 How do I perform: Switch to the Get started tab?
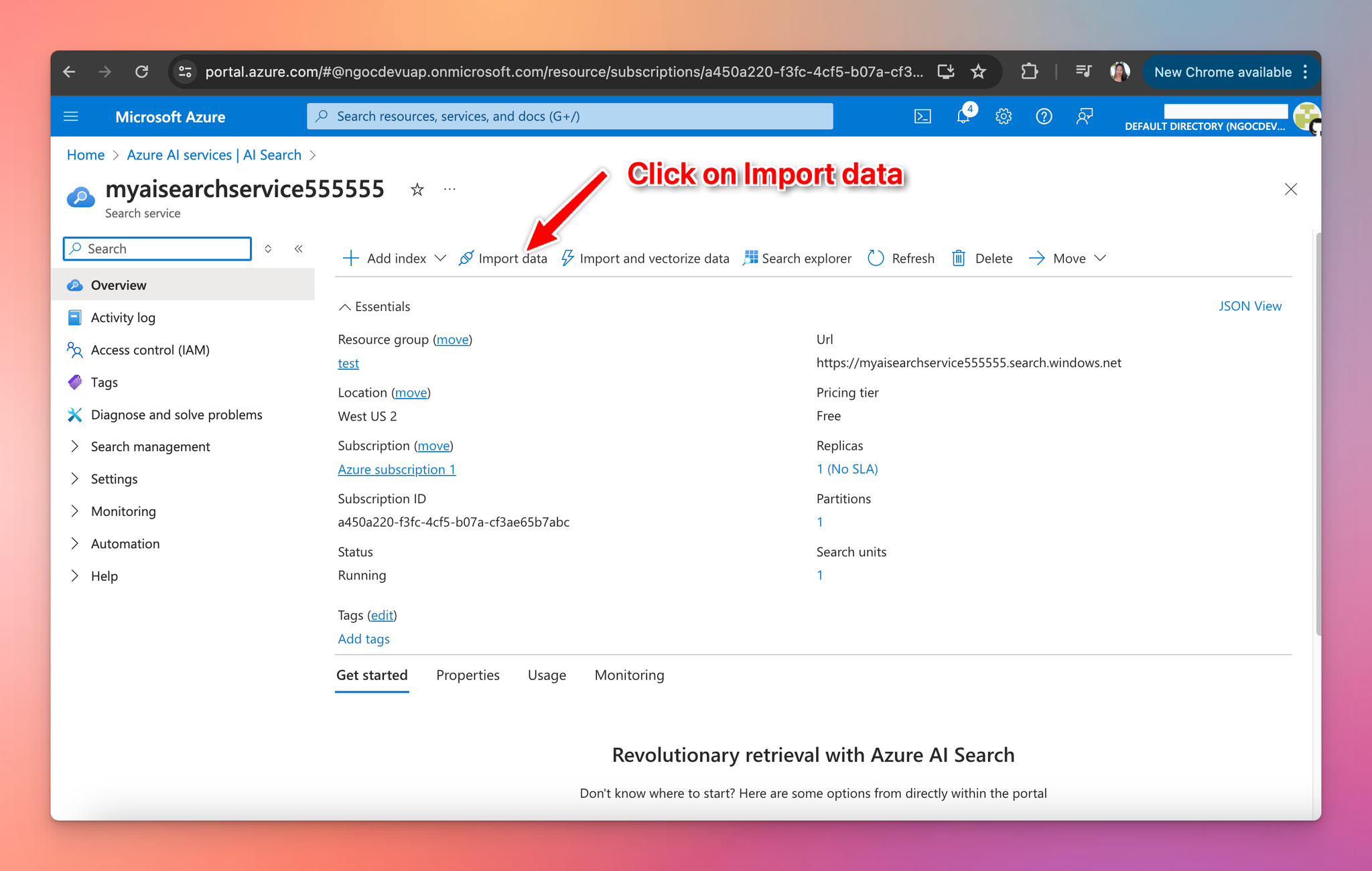tap(372, 675)
